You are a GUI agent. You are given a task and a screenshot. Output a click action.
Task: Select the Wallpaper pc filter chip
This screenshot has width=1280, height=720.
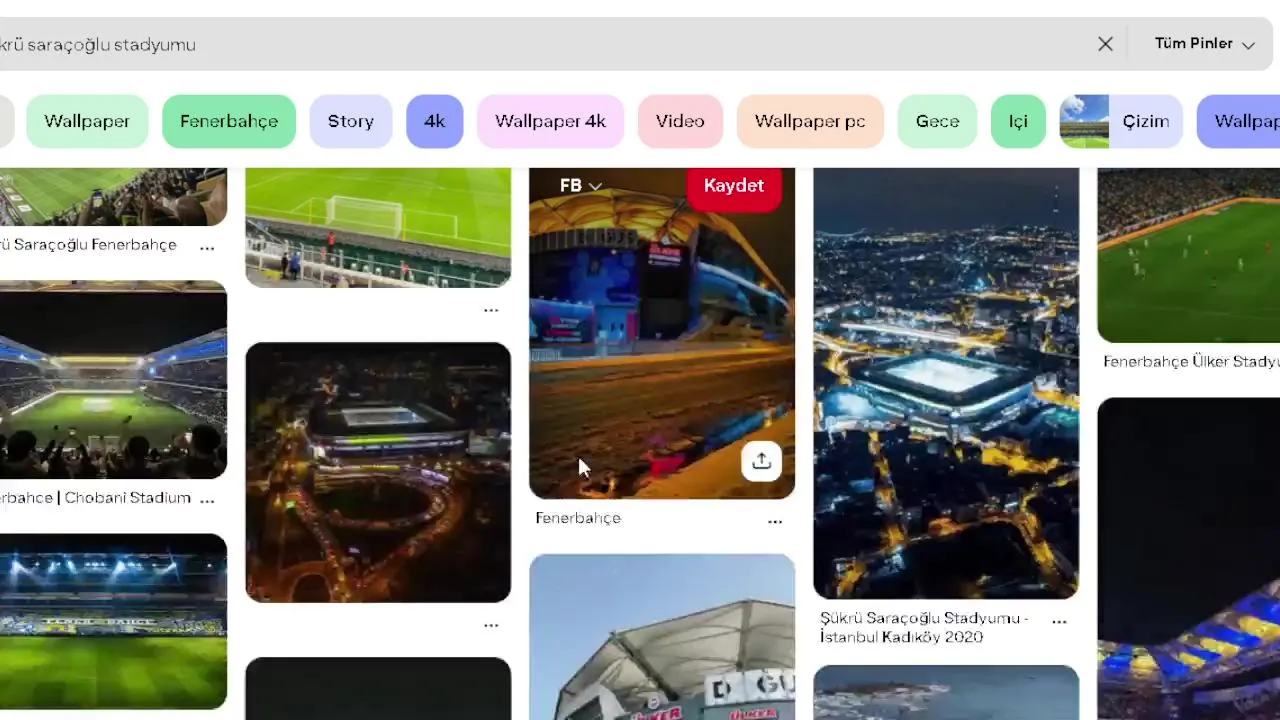tap(810, 121)
